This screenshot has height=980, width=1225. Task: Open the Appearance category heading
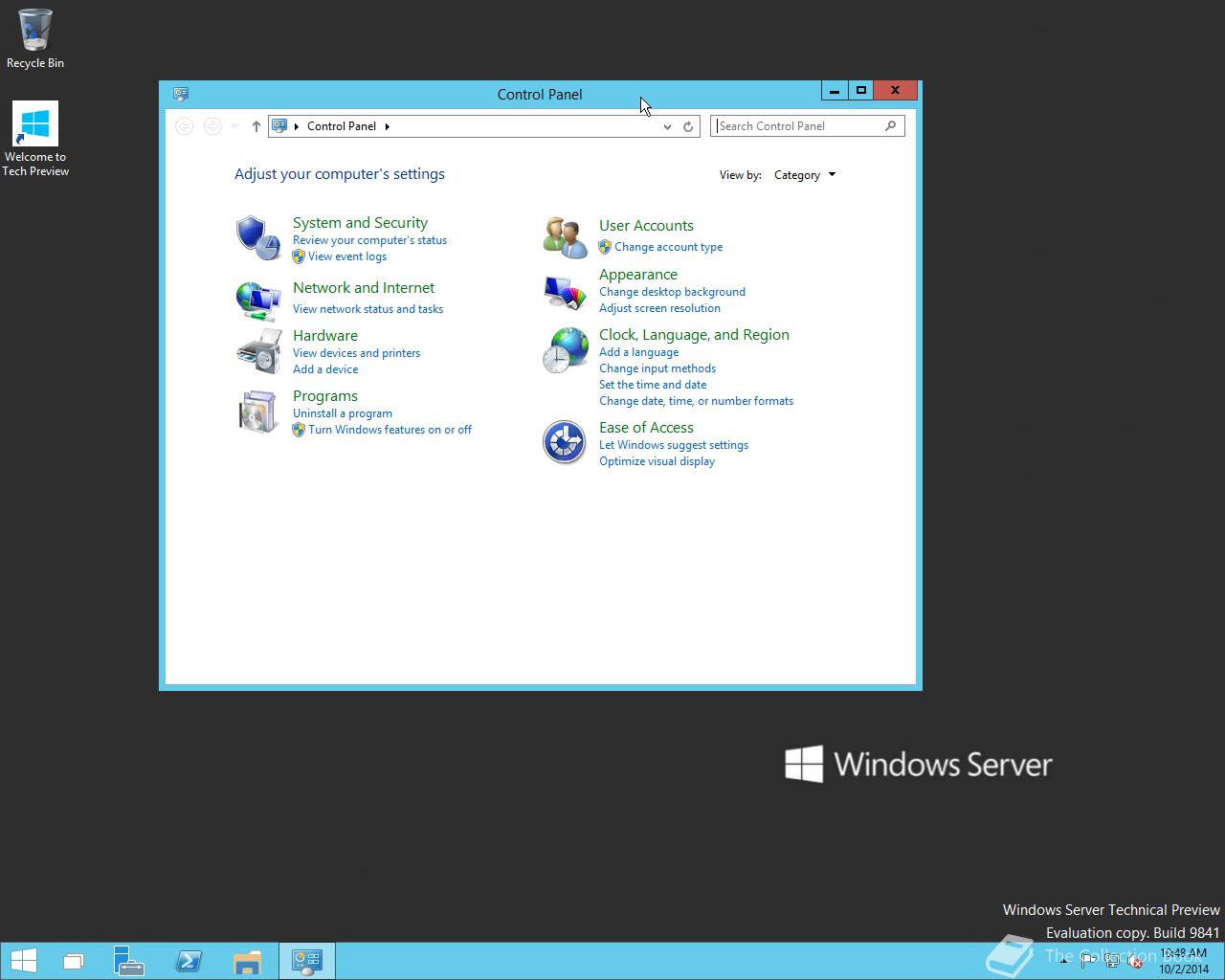pyautogui.click(x=638, y=275)
